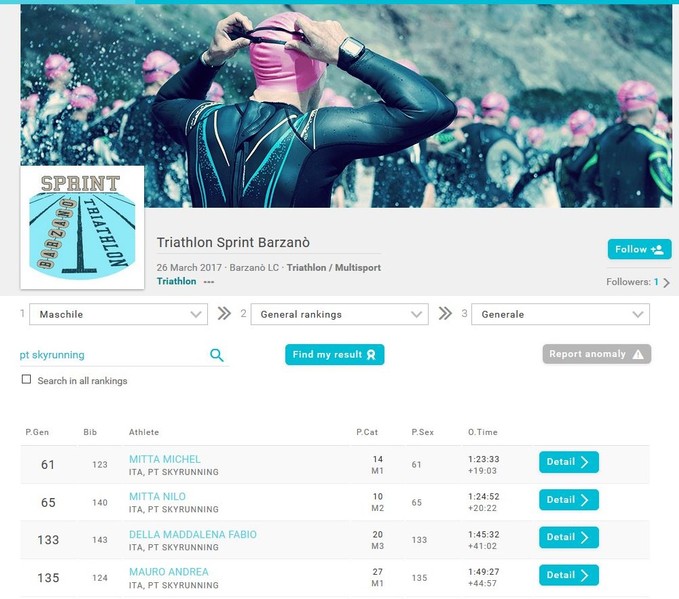
Task: Click time 1:23:33 in Michel row
Action: (483, 459)
